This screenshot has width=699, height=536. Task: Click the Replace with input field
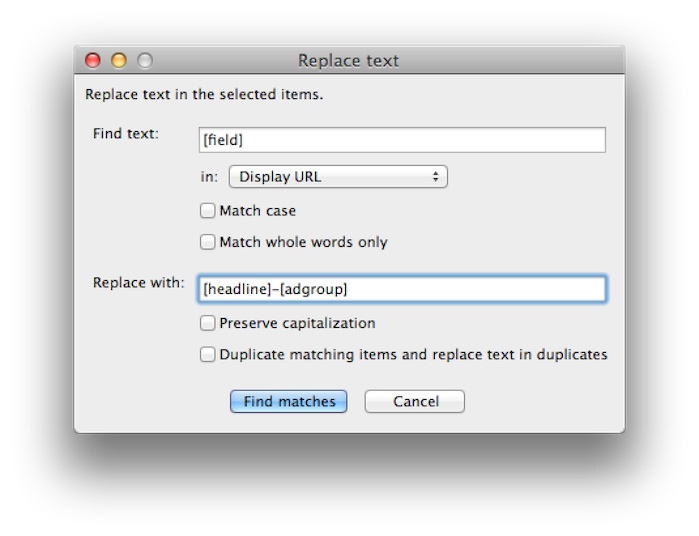point(402,289)
